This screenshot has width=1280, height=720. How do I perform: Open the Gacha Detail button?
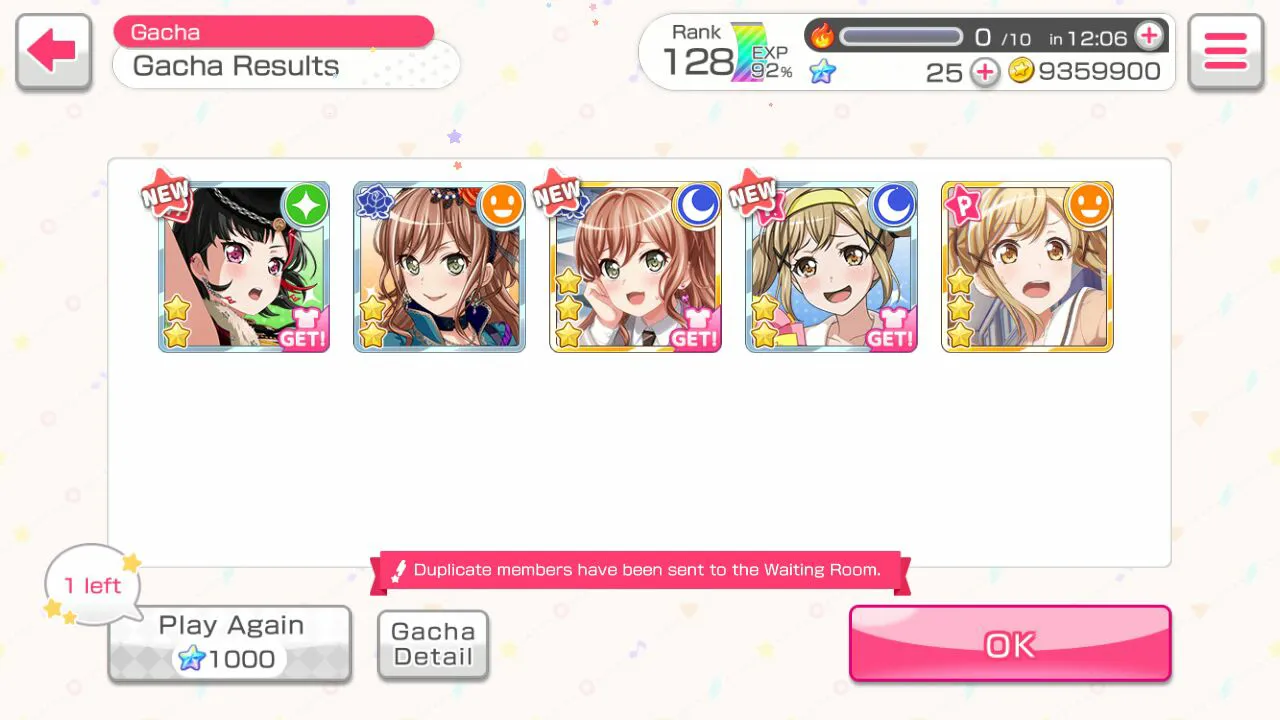pos(433,645)
